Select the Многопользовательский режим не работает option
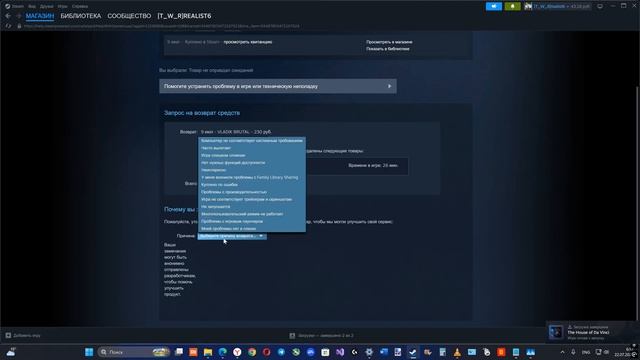This screenshot has width=640, height=360. (252, 214)
